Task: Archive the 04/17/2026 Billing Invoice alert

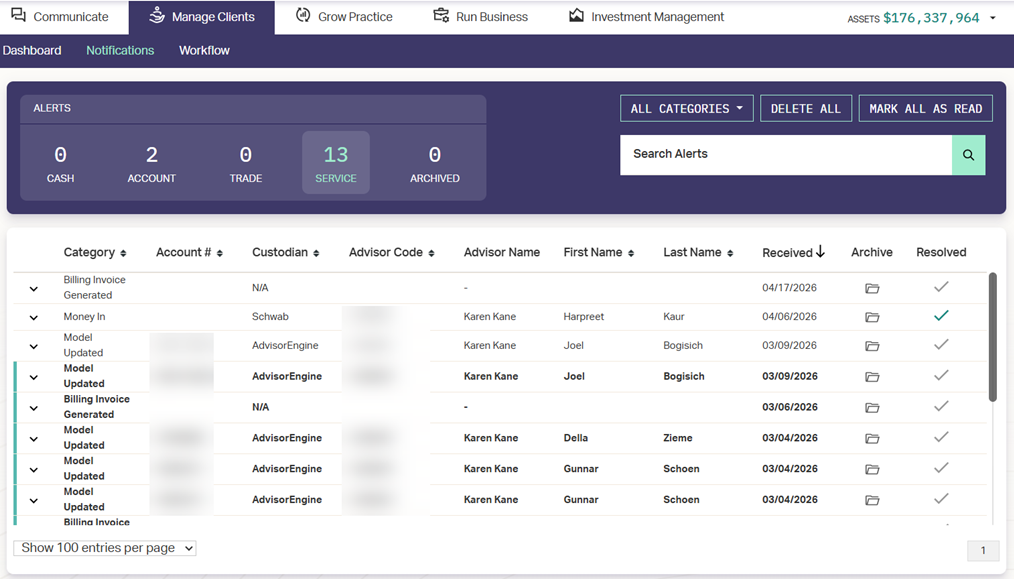Action: [872, 288]
